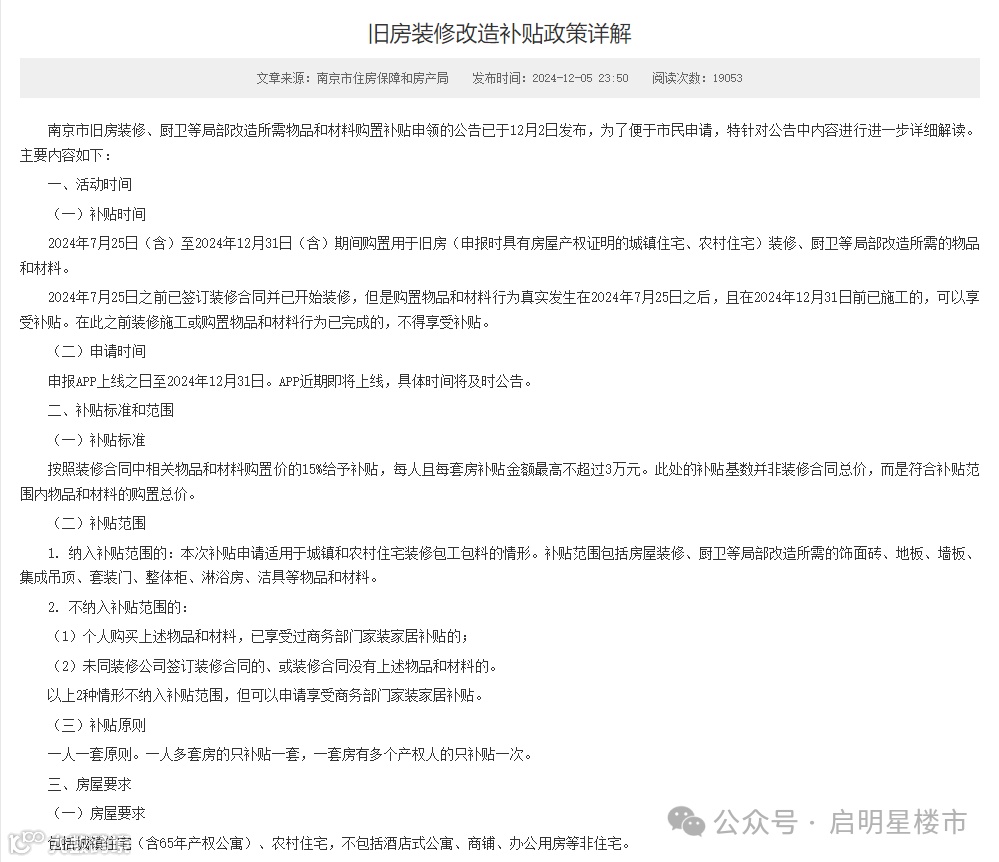Click the heading 三、房屋要求

point(90,784)
